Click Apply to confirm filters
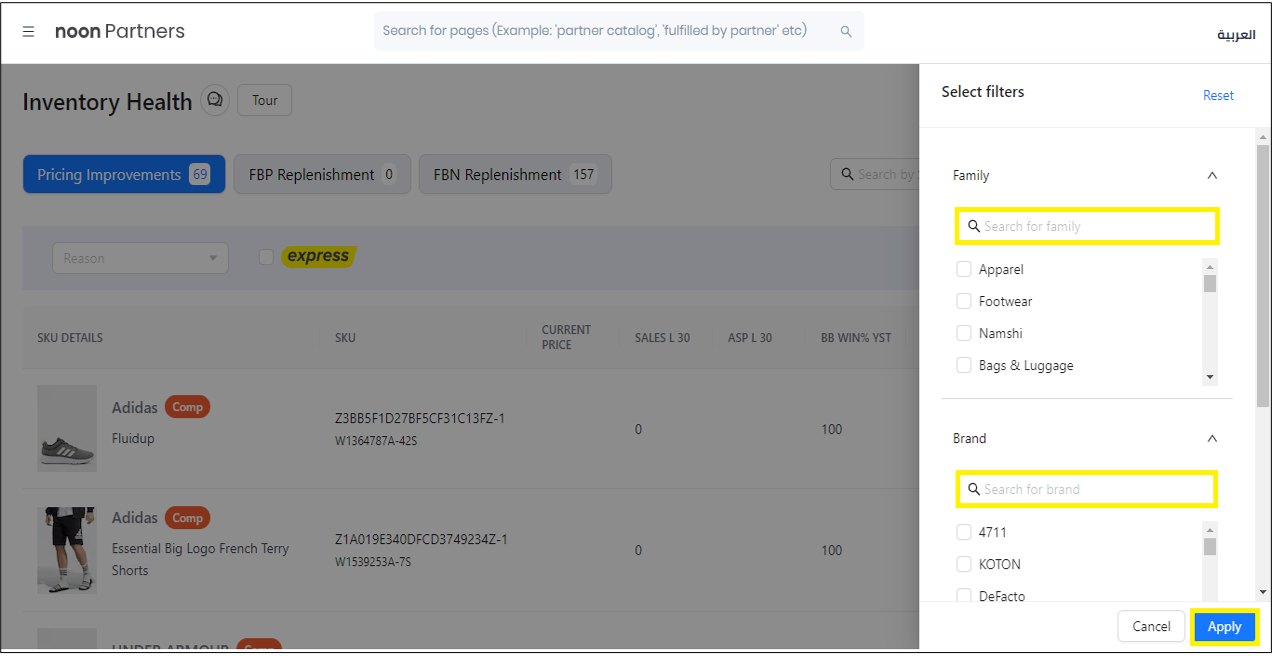1275x656 pixels. coord(1224,626)
